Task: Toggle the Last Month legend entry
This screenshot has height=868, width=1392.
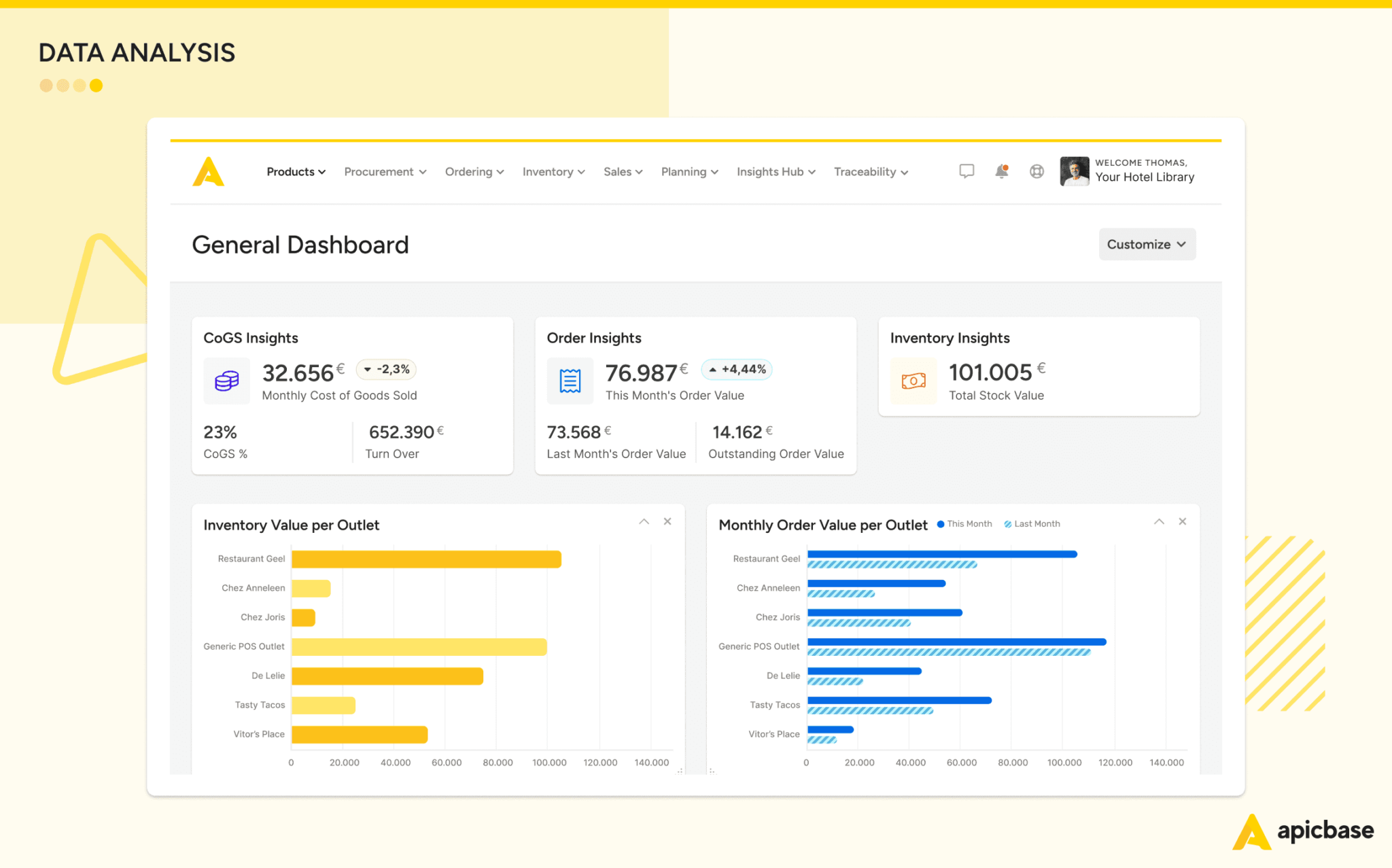Action: pos(1032,523)
